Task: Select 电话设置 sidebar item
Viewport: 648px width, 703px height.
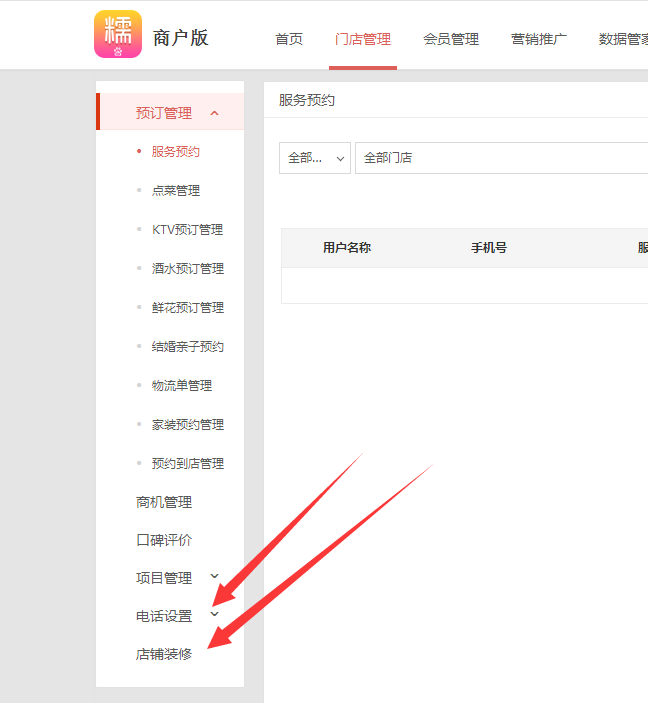Action: tap(164, 616)
